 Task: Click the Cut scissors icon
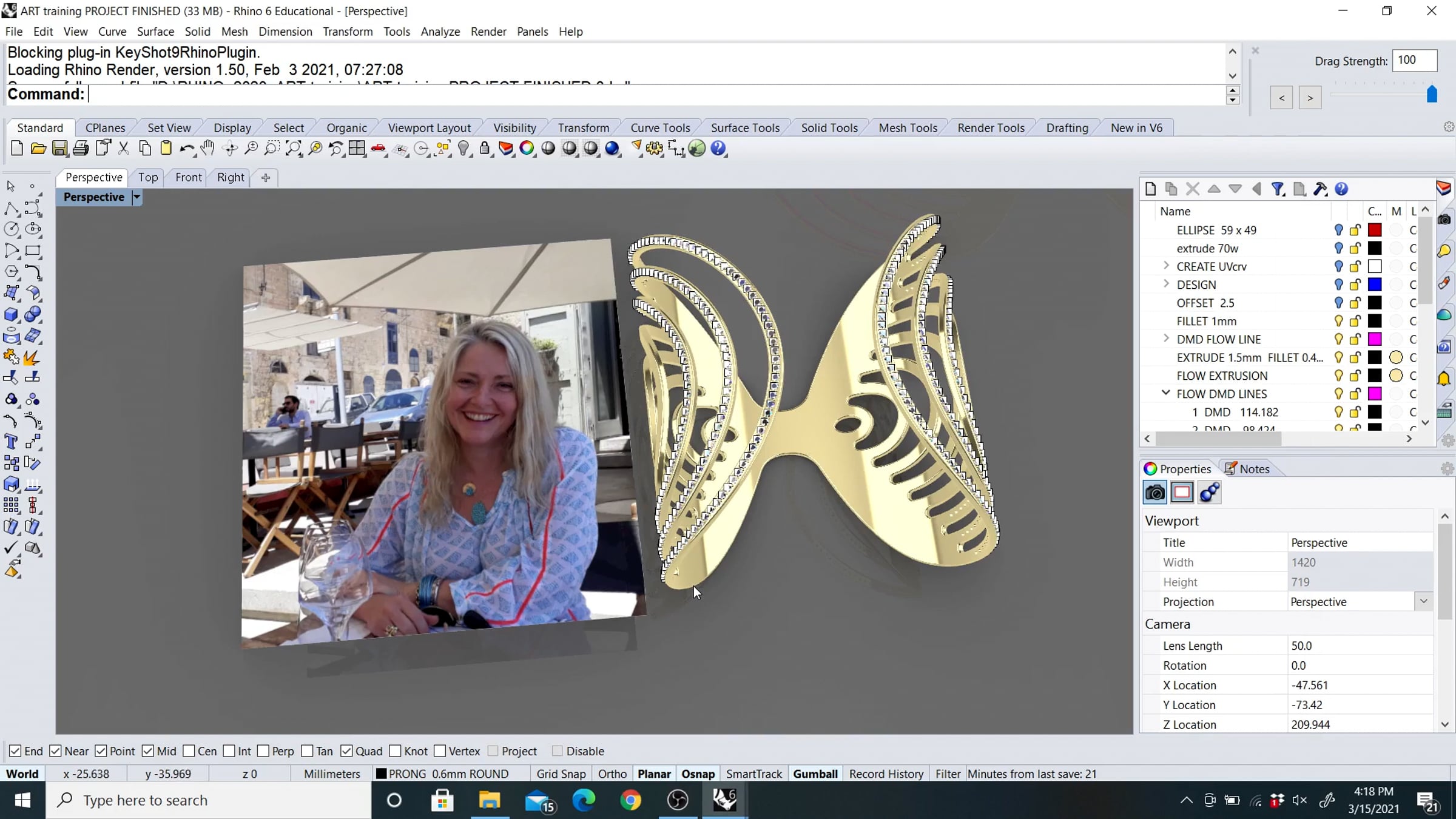(x=124, y=149)
